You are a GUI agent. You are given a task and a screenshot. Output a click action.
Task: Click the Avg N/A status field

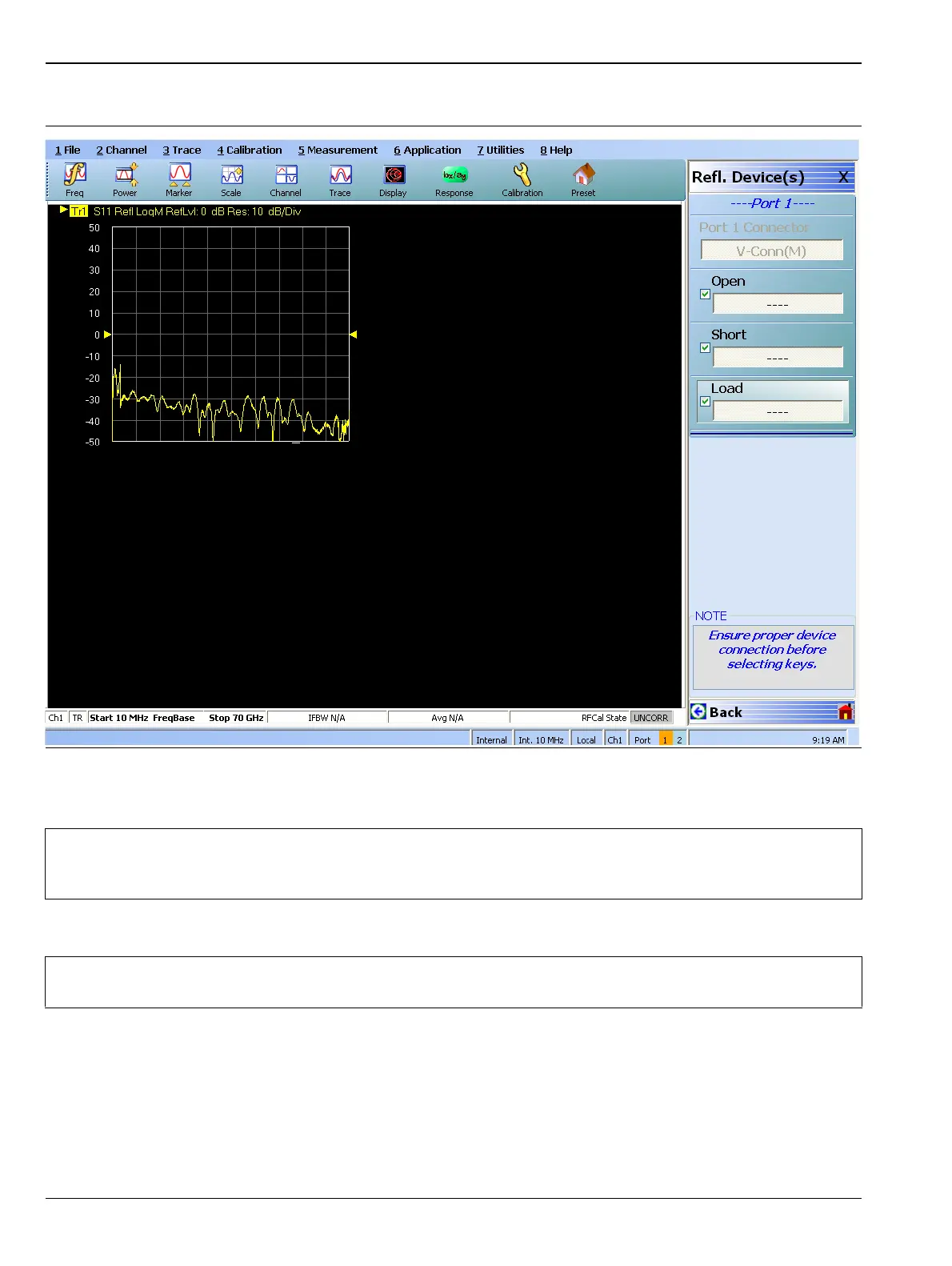(448, 718)
